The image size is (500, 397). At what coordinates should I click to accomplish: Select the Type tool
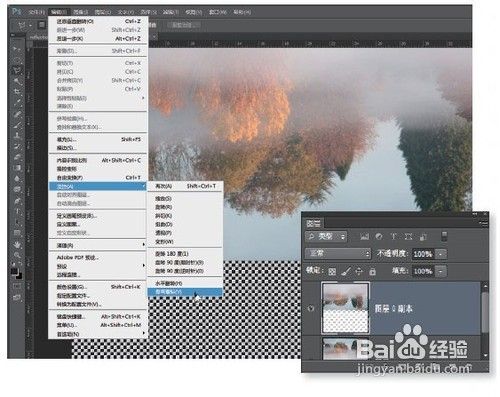17,211
